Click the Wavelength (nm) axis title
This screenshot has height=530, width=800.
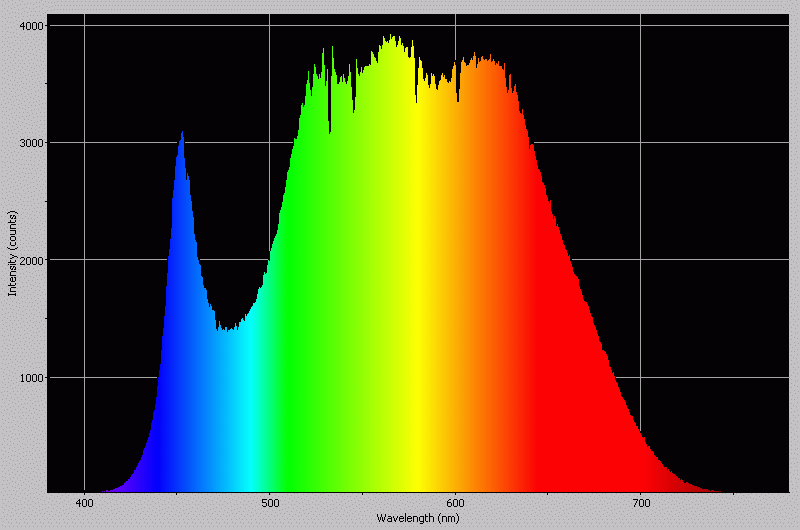418,518
